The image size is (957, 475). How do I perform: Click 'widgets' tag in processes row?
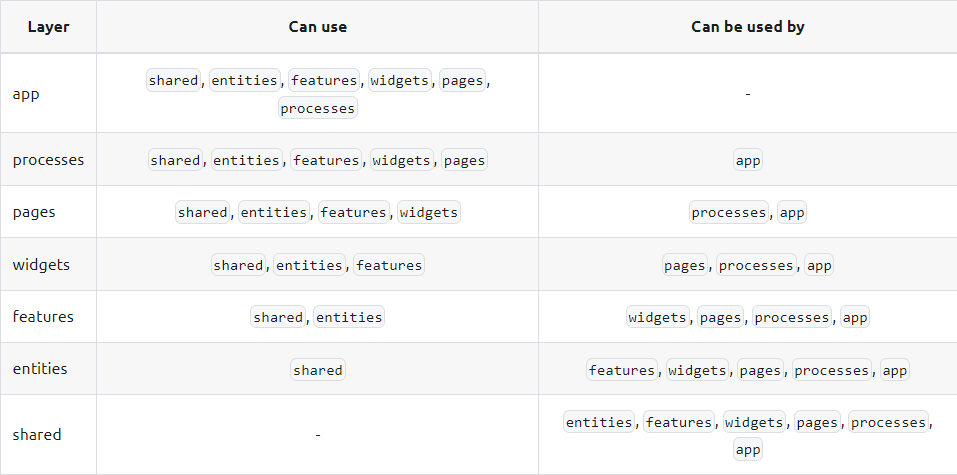402,160
